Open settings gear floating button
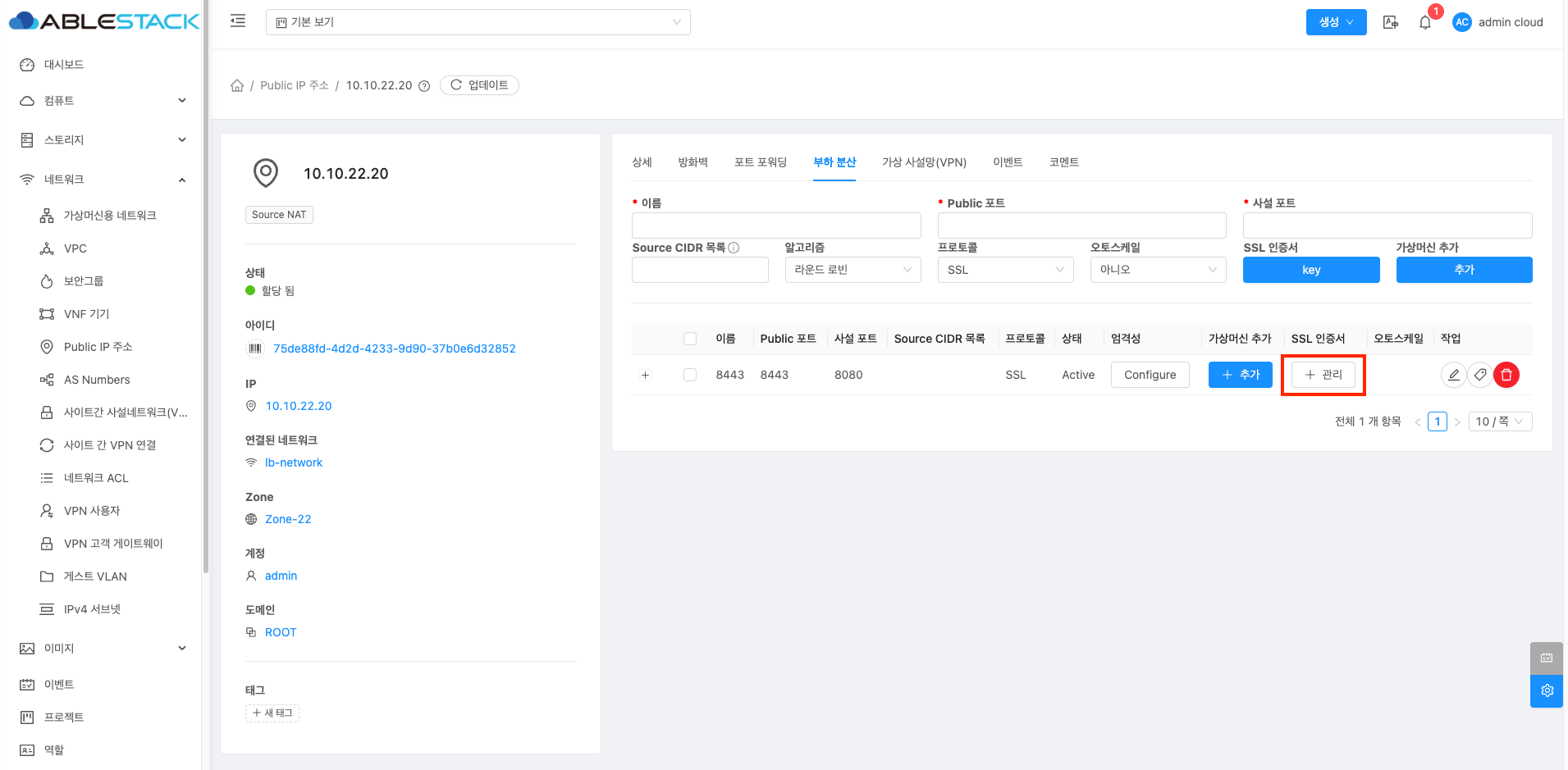Screen dimensions: 1568x770 [1547, 690]
